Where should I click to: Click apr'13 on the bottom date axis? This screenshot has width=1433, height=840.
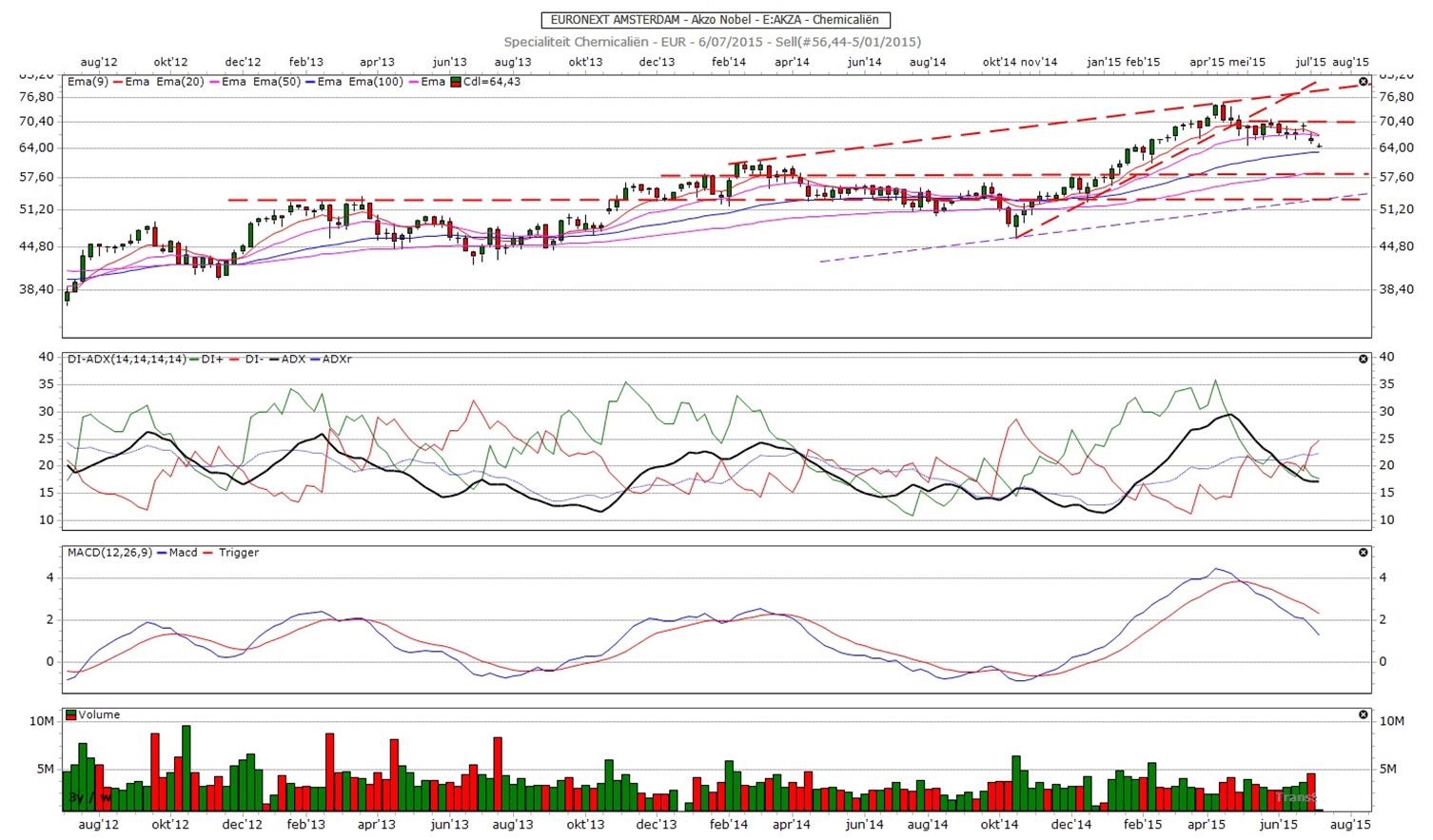[377, 825]
